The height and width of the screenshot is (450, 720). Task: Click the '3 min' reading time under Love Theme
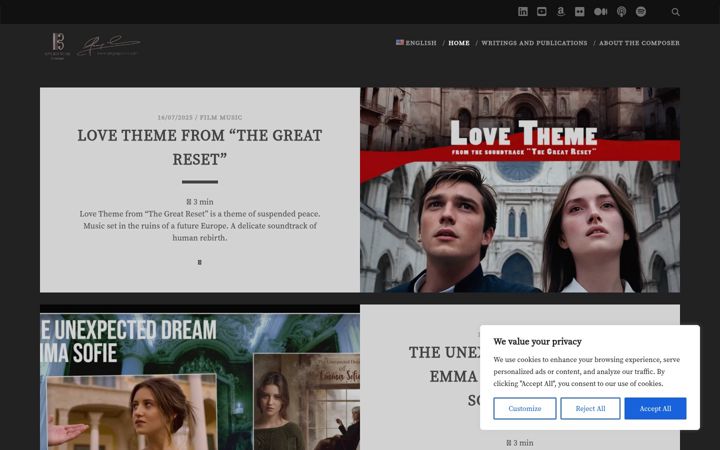pyautogui.click(x=200, y=202)
